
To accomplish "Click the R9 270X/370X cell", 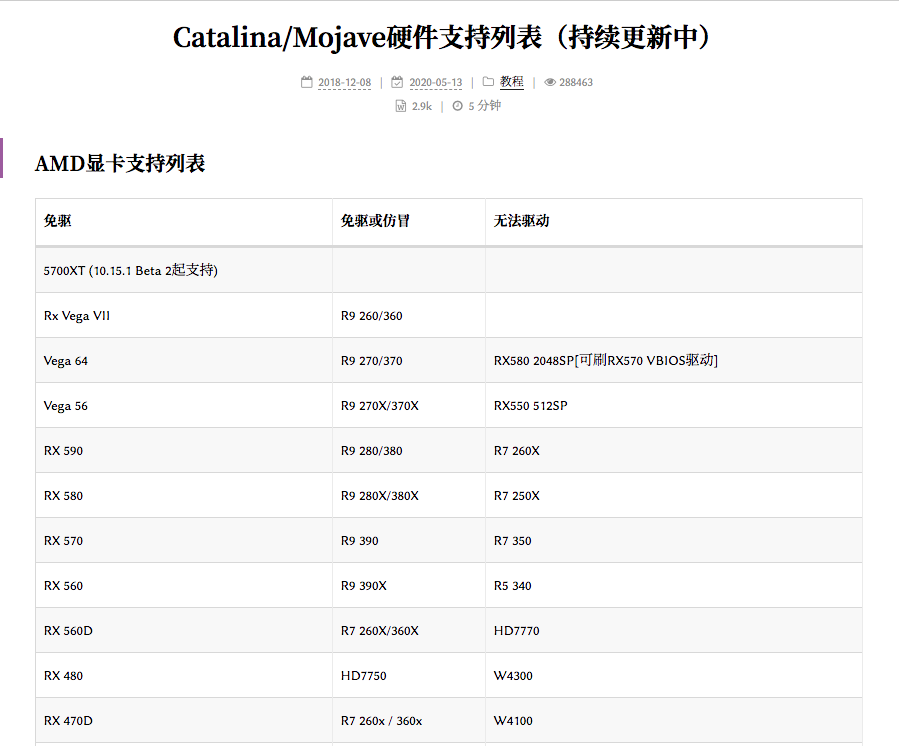I will [x=409, y=405].
